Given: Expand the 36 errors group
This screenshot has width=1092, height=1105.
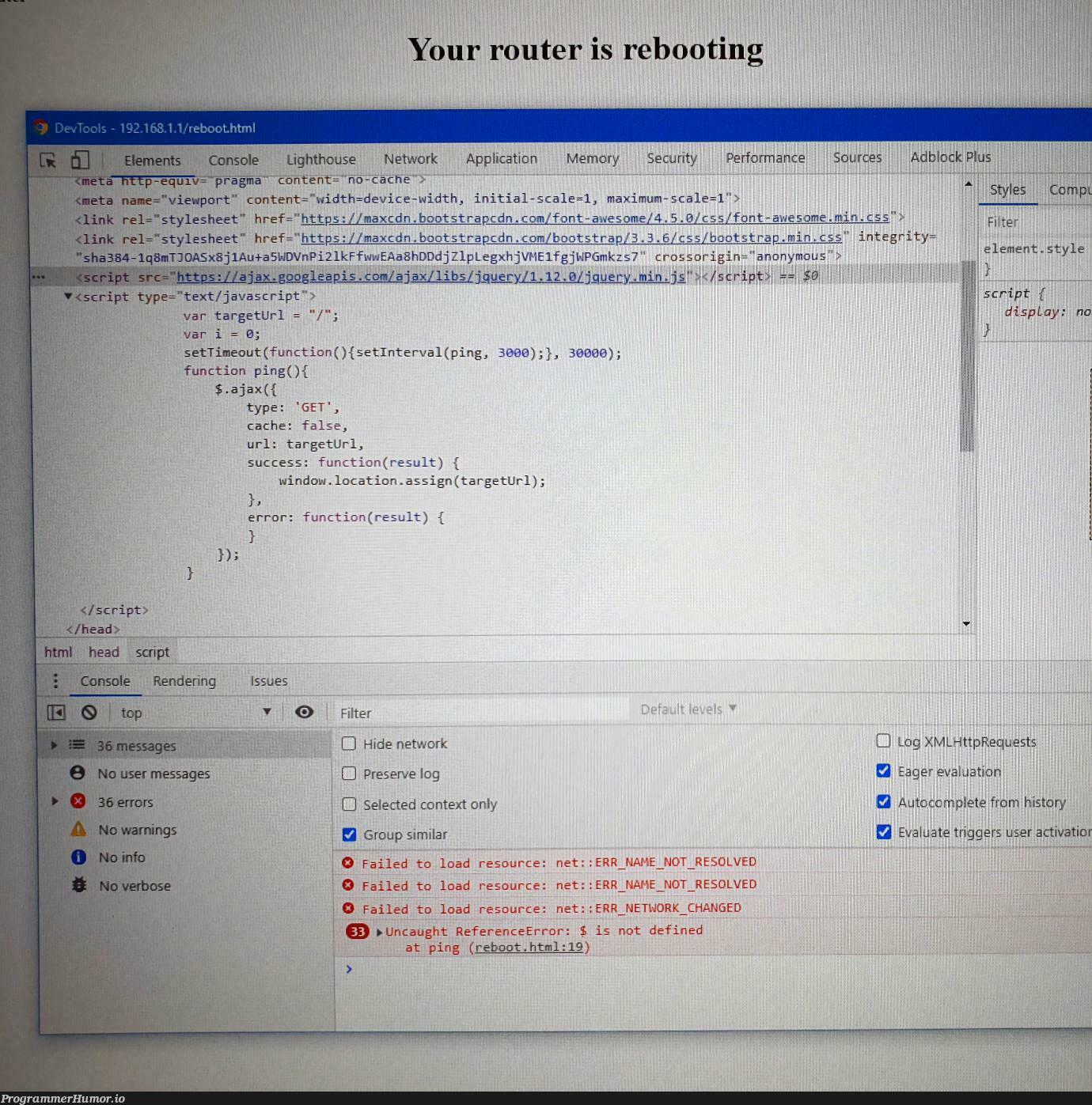Looking at the screenshot, I should click(55, 801).
